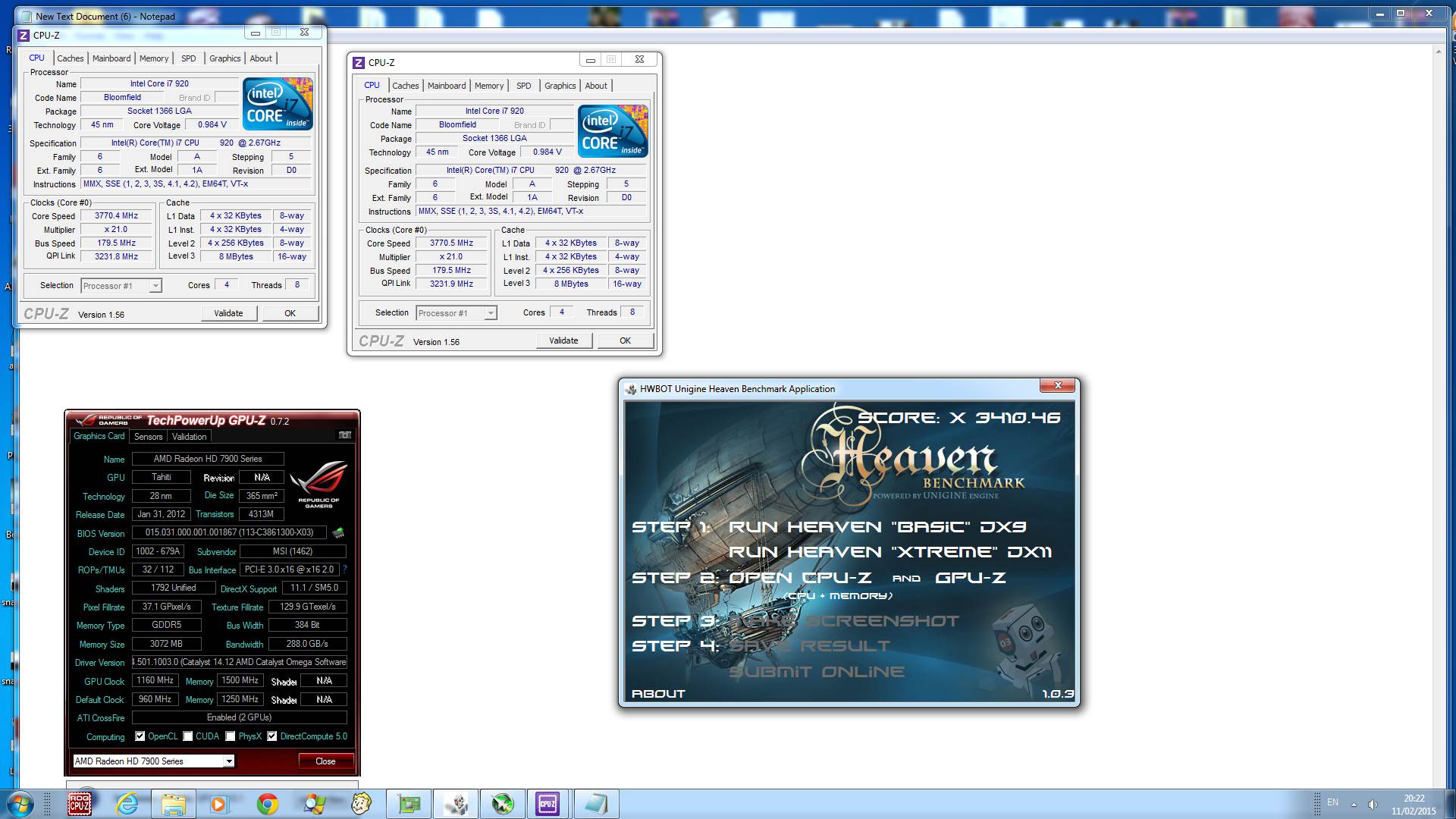The image size is (1456, 819).
Task: Toggle the CUDA checkbox in GPU-Z
Action: click(x=187, y=736)
